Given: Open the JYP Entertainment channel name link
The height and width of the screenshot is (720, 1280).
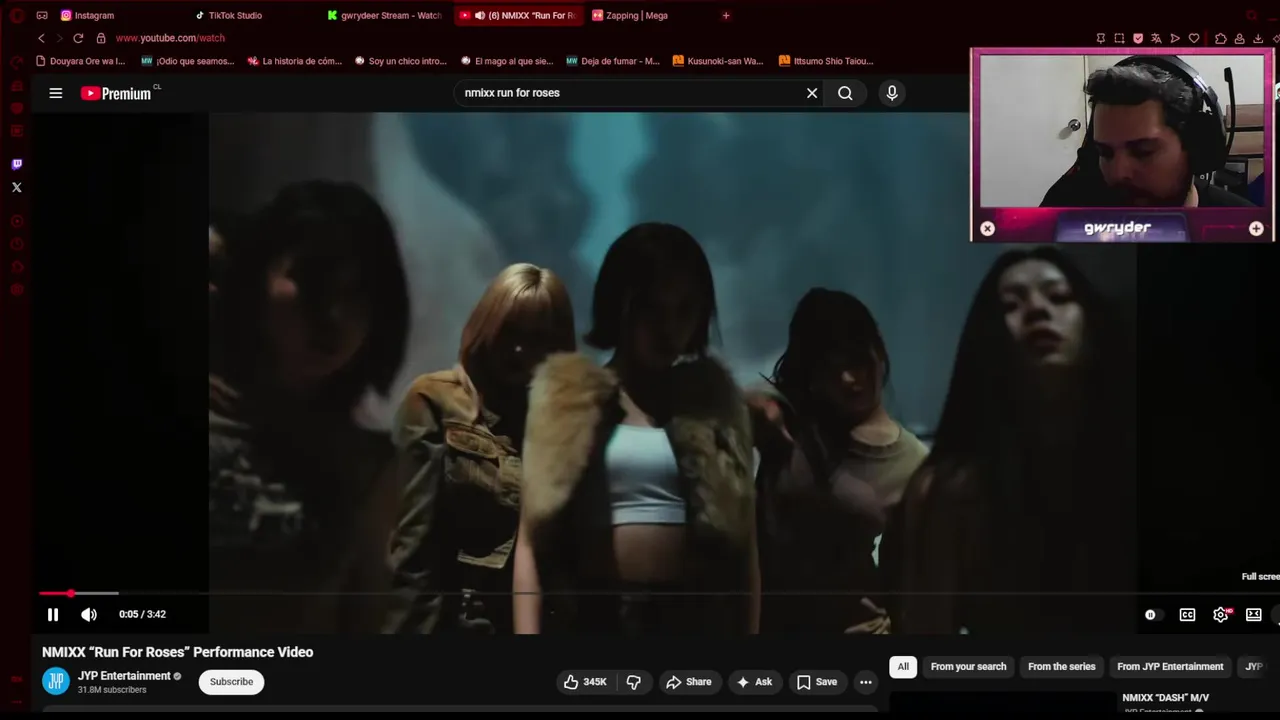Looking at the screenshot, I should [x=124, y=676].
